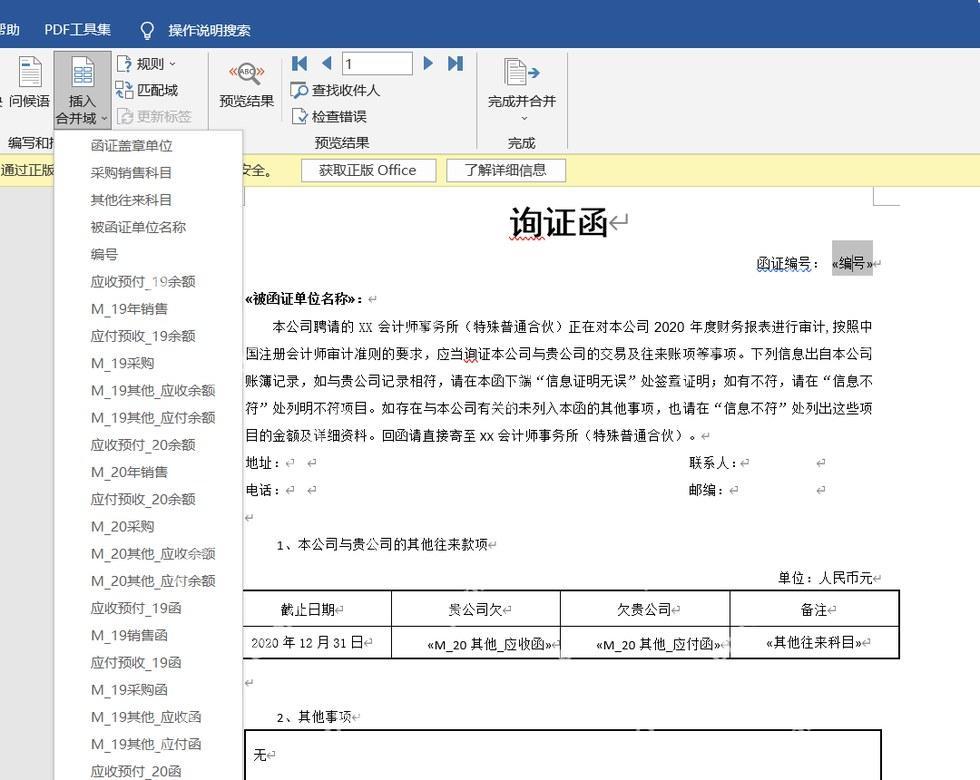Expand the 插入合并域 dropdown arrow
Viewport: 980px width, 780px height.
104,118
